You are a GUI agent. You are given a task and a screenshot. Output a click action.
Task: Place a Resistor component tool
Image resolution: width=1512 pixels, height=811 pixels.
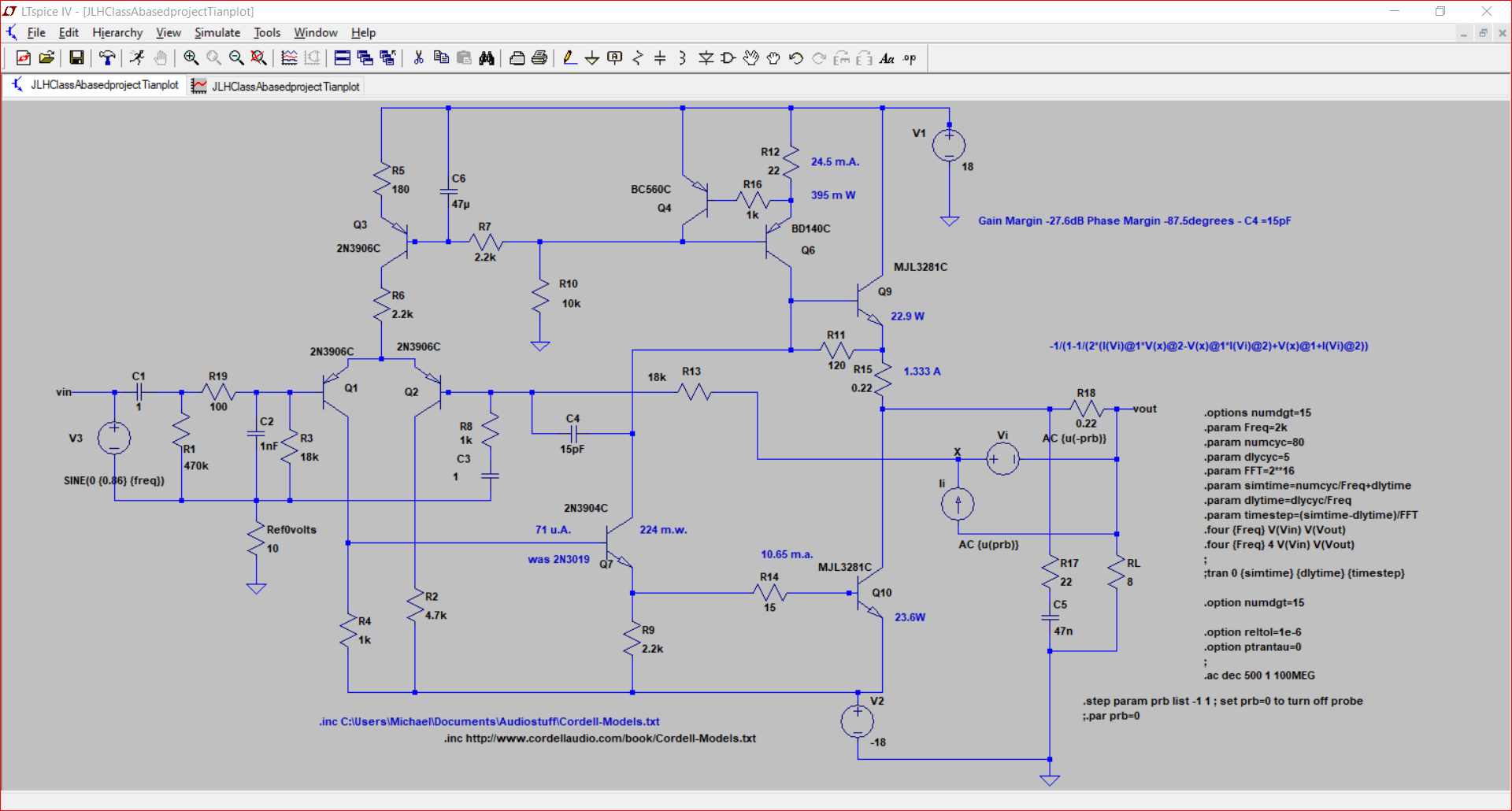coord(638,58)
